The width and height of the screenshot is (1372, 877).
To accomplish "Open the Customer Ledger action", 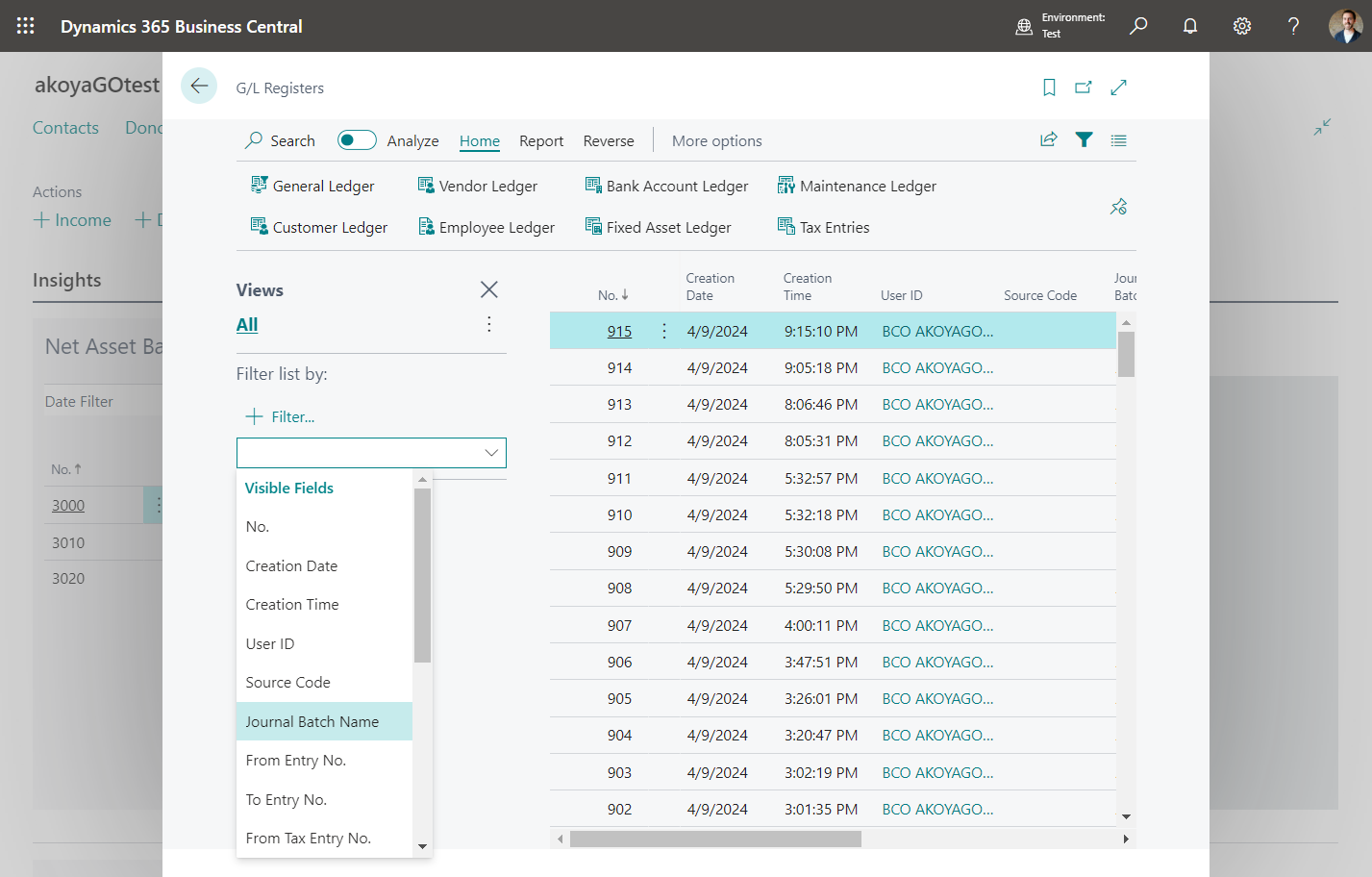I will [319, 227].
